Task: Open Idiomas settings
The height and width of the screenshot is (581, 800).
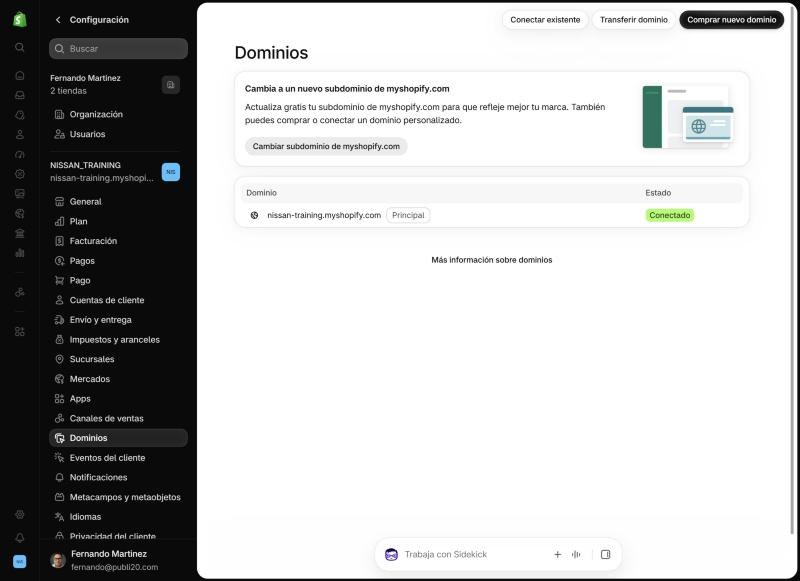Action: pyautogui.click(x=118, y=517)
